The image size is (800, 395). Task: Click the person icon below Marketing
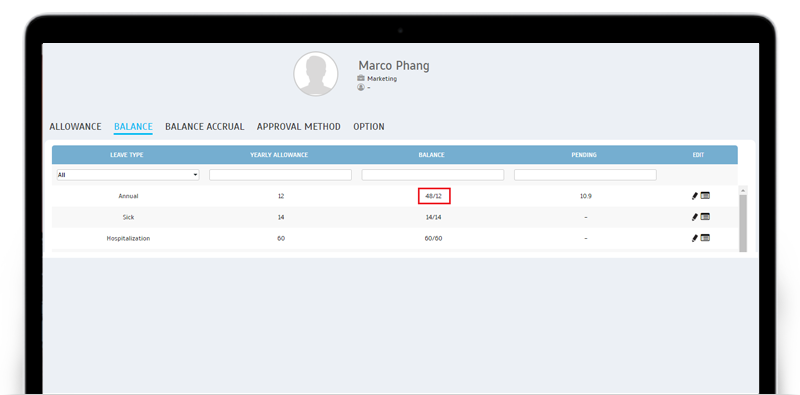361,87
